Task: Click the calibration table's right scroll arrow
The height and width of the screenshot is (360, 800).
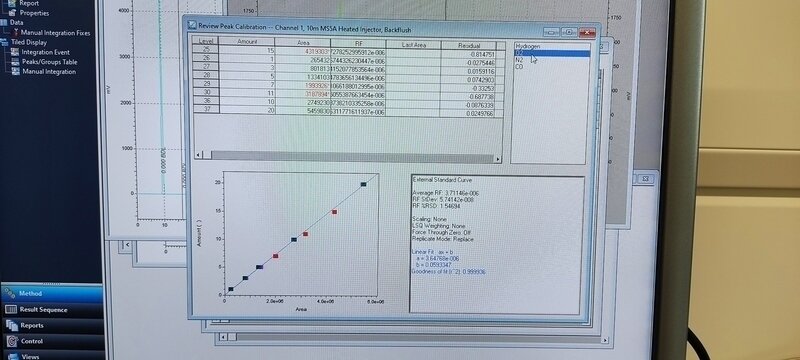Action: pos(497,159)
